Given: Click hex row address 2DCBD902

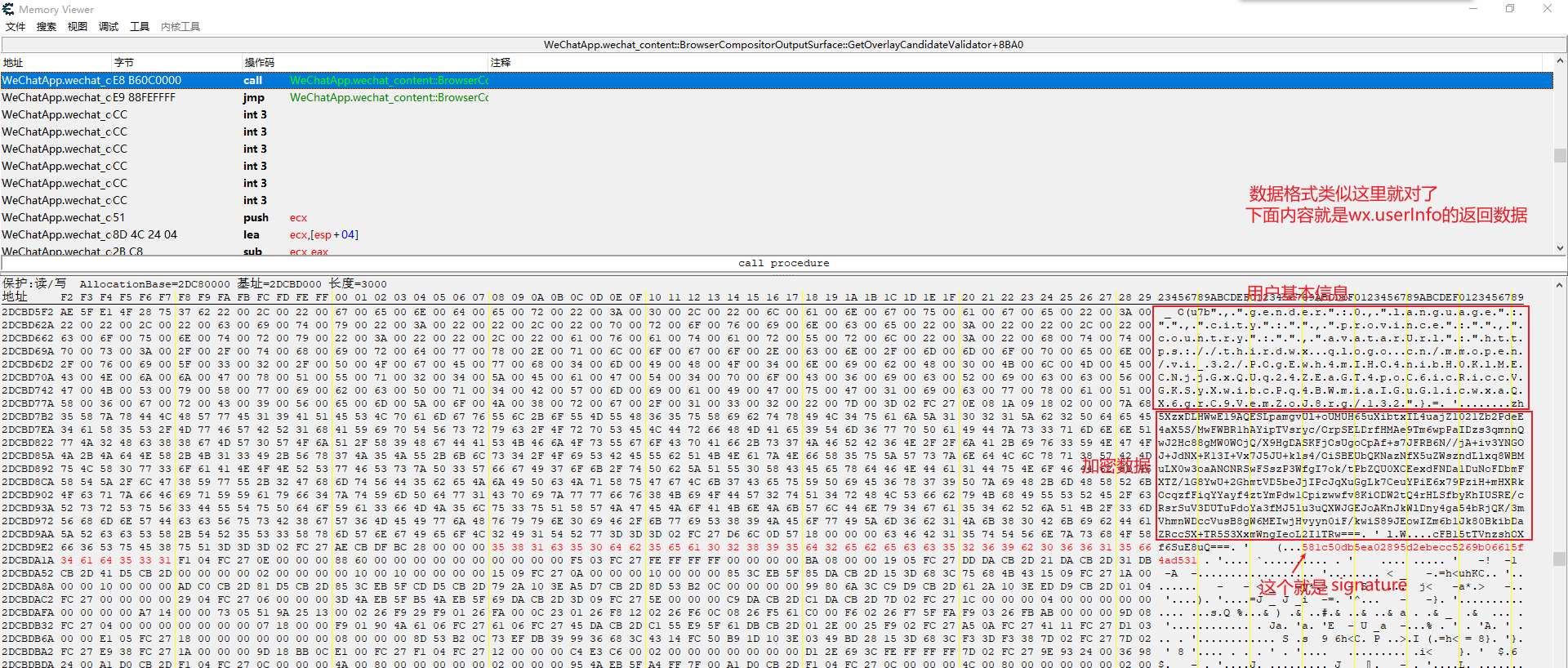Looking at the screenshot, I should (x=28, y=495).
